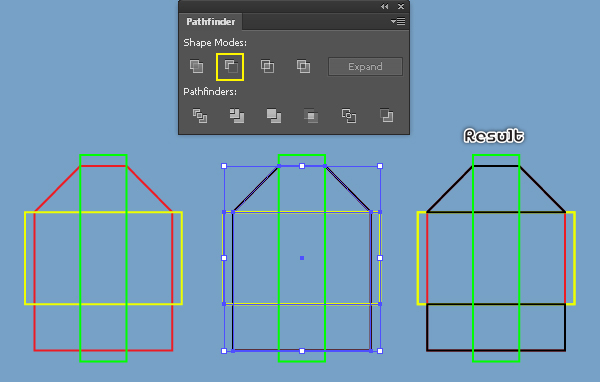Open the Pathfinder panel flyout menu
600x382 pixels.
pos(398,21)
